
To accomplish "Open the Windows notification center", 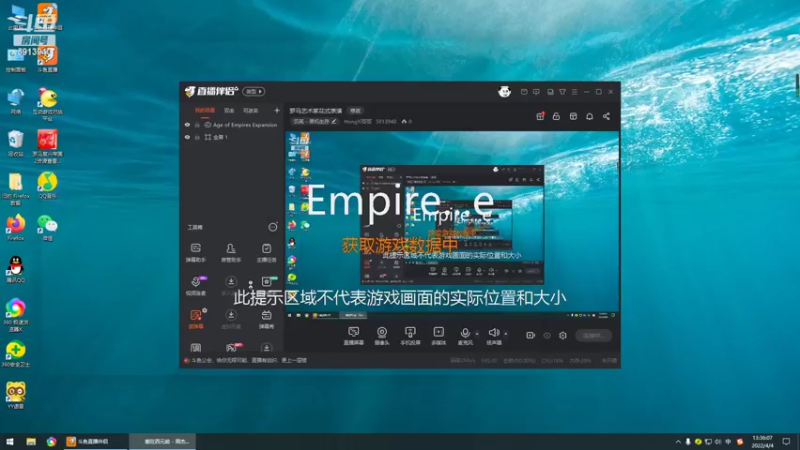I will tap(786, 442).
